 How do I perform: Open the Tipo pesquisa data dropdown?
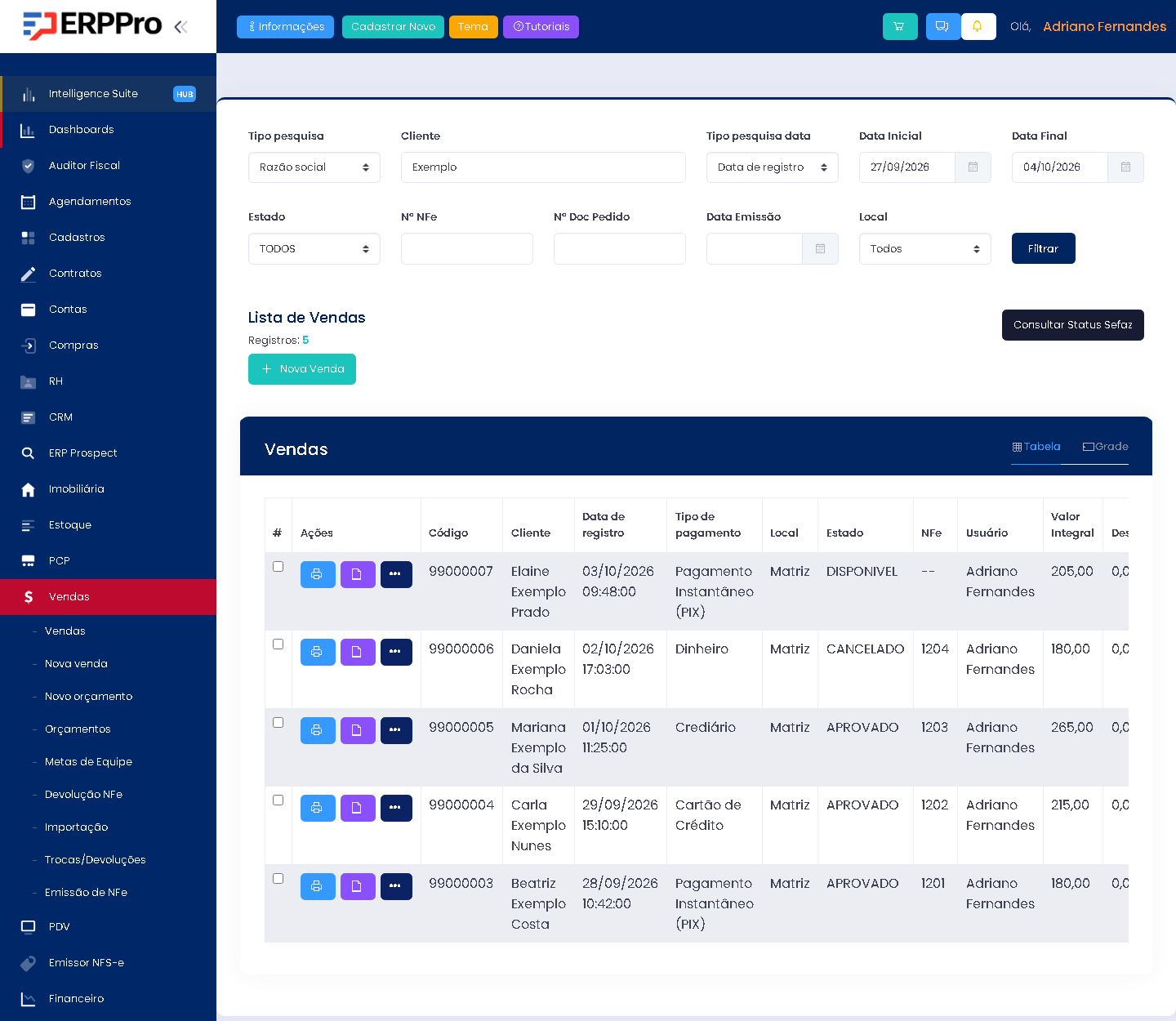(x=773, y=167)
